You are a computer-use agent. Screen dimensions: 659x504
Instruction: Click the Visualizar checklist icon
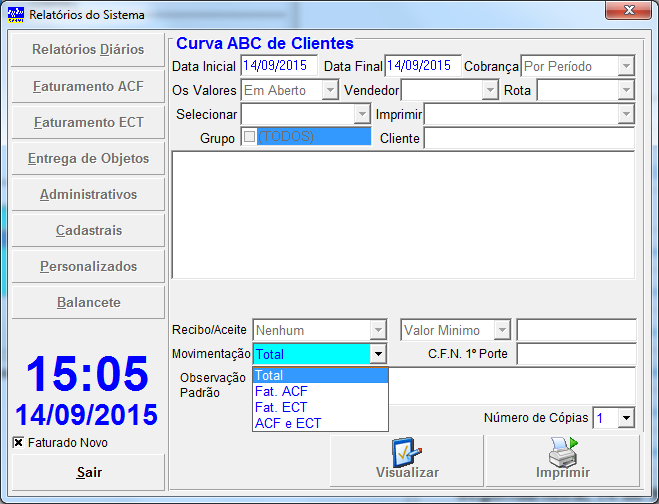tap(406, 452)
